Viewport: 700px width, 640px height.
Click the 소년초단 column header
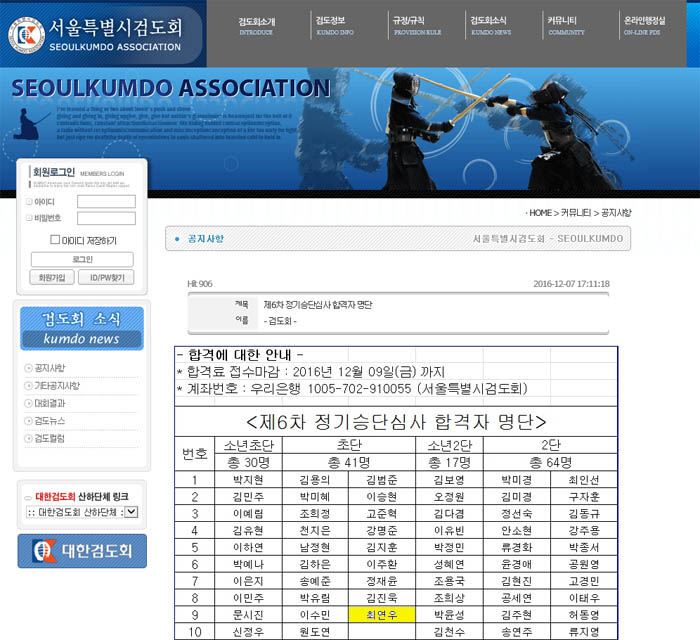pos(248,445)
